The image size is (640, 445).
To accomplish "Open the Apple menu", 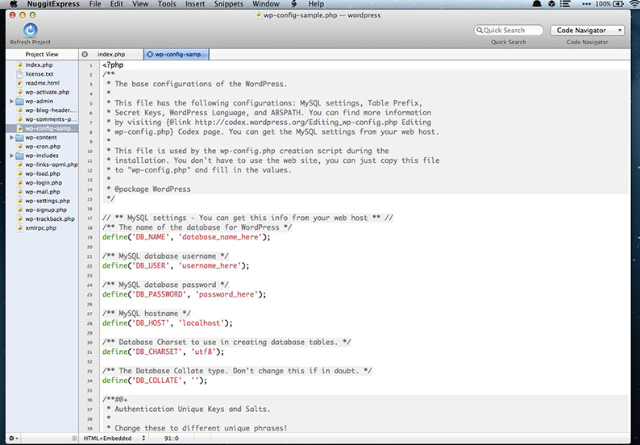I will tap(13, 4).
